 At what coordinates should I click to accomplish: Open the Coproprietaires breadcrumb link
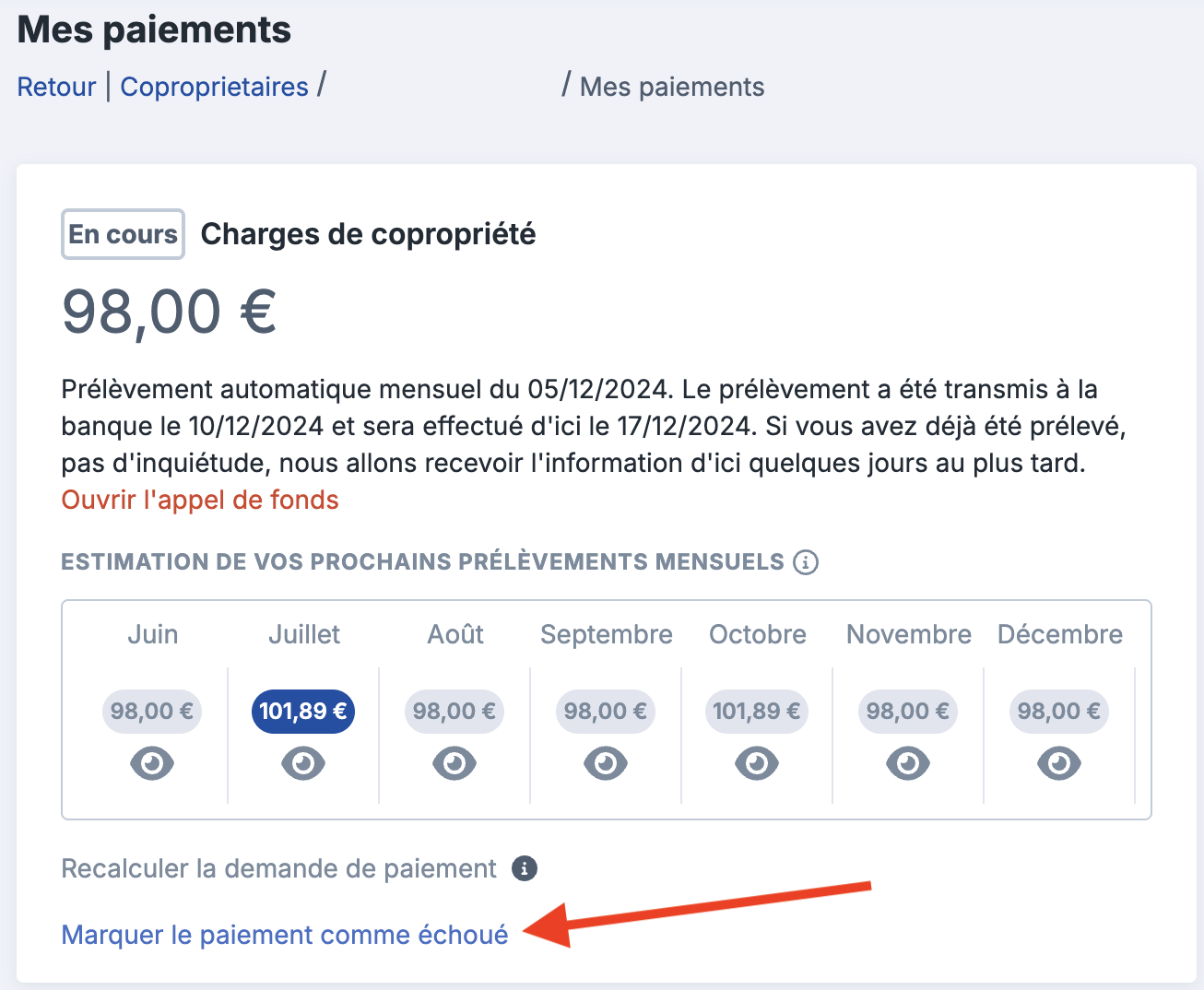[x=215, y=87]
